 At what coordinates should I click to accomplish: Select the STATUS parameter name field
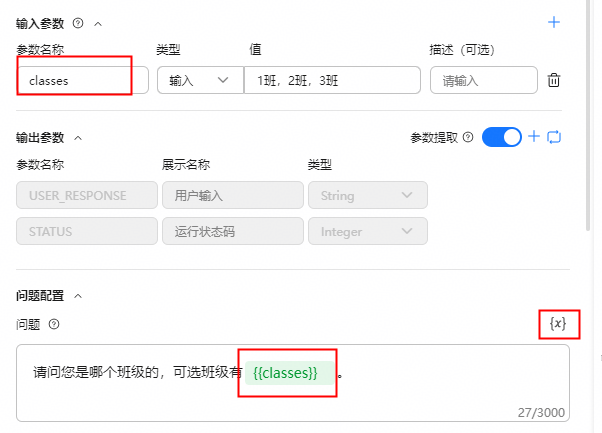[87, 231]
